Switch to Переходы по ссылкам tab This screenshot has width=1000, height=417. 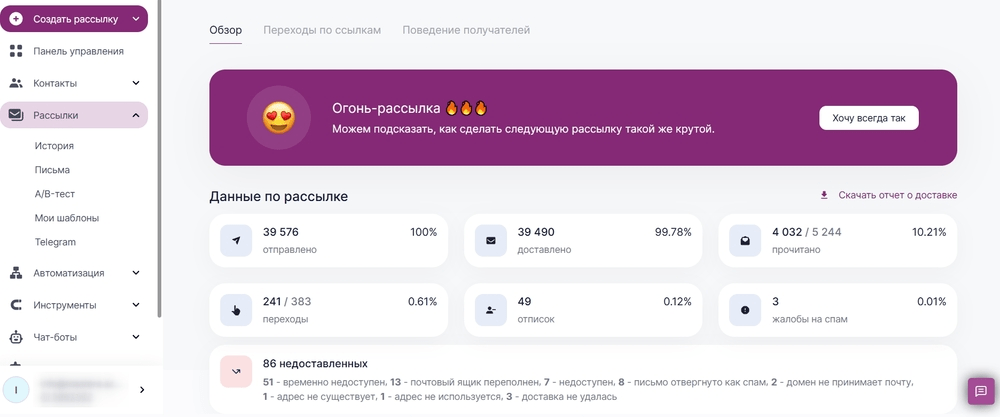(322, 30)
